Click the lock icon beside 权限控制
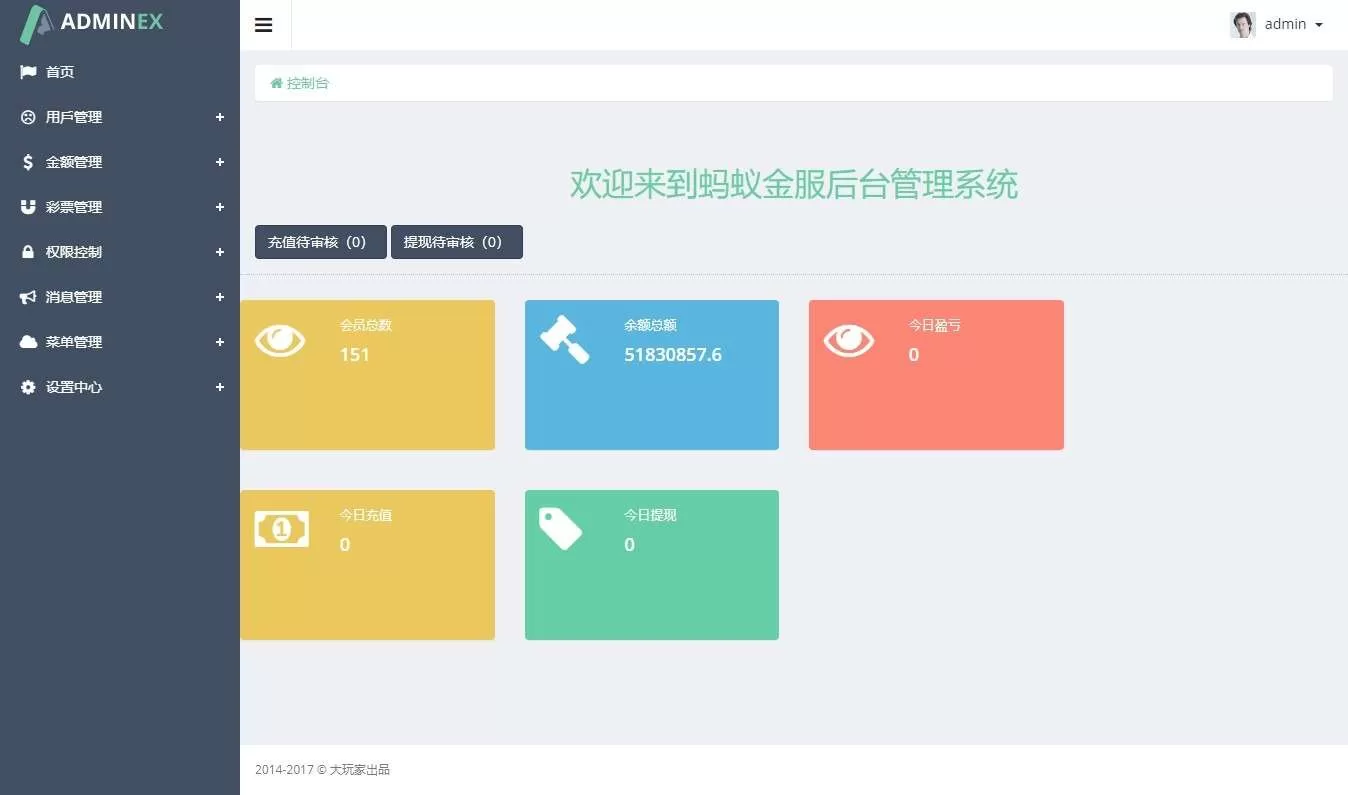1348x795 pixels. pyautogui.click(x=28, y=252)
